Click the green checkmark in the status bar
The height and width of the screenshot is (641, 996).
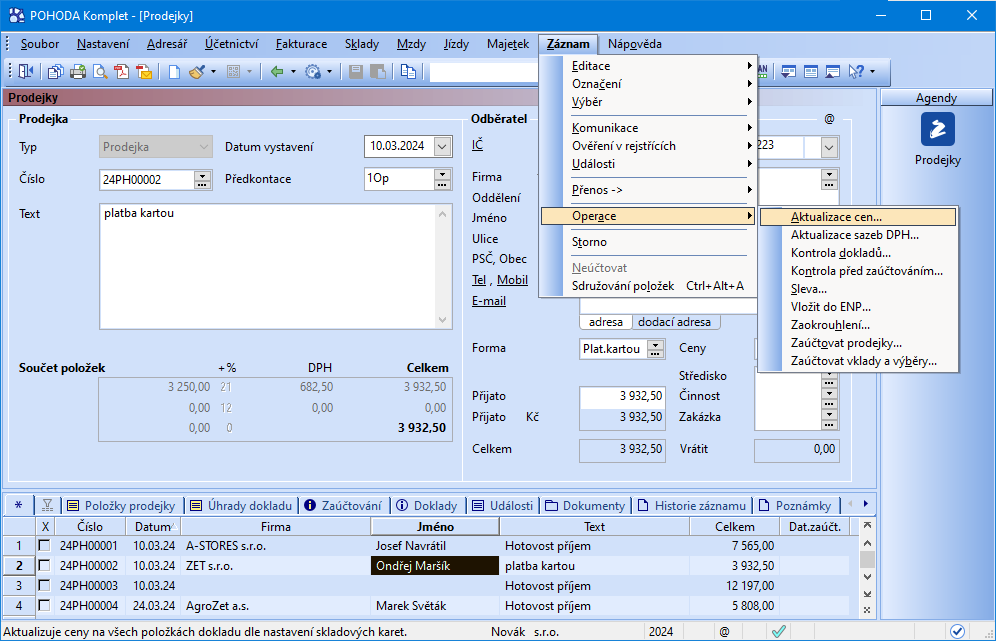778,631
